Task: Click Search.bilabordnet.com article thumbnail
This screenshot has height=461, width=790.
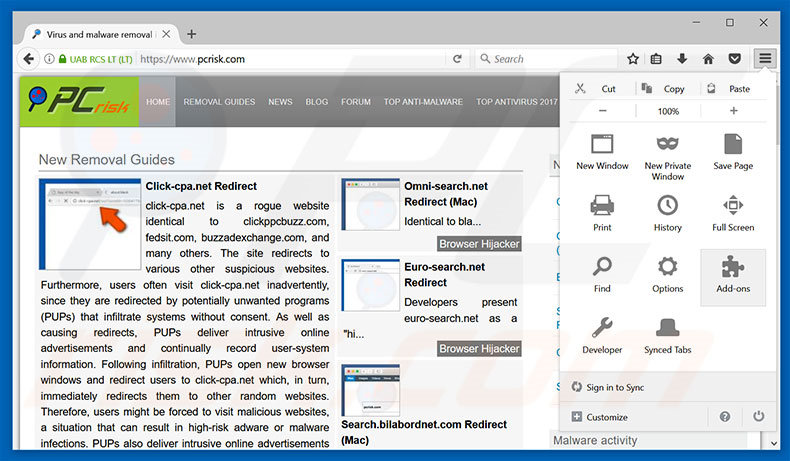Action: [x=370, y=390]
